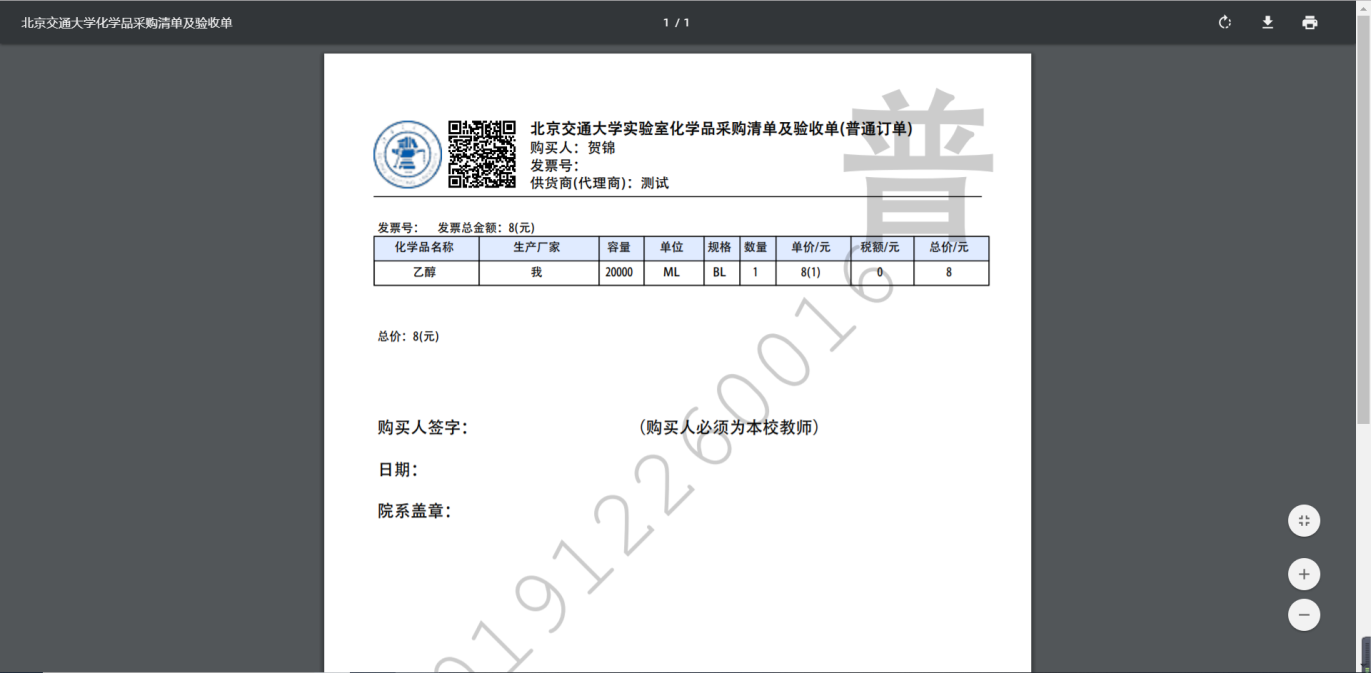Screen dimensions: 1371x673
Task: Zoom in with the plus button
Action: 1304,574
